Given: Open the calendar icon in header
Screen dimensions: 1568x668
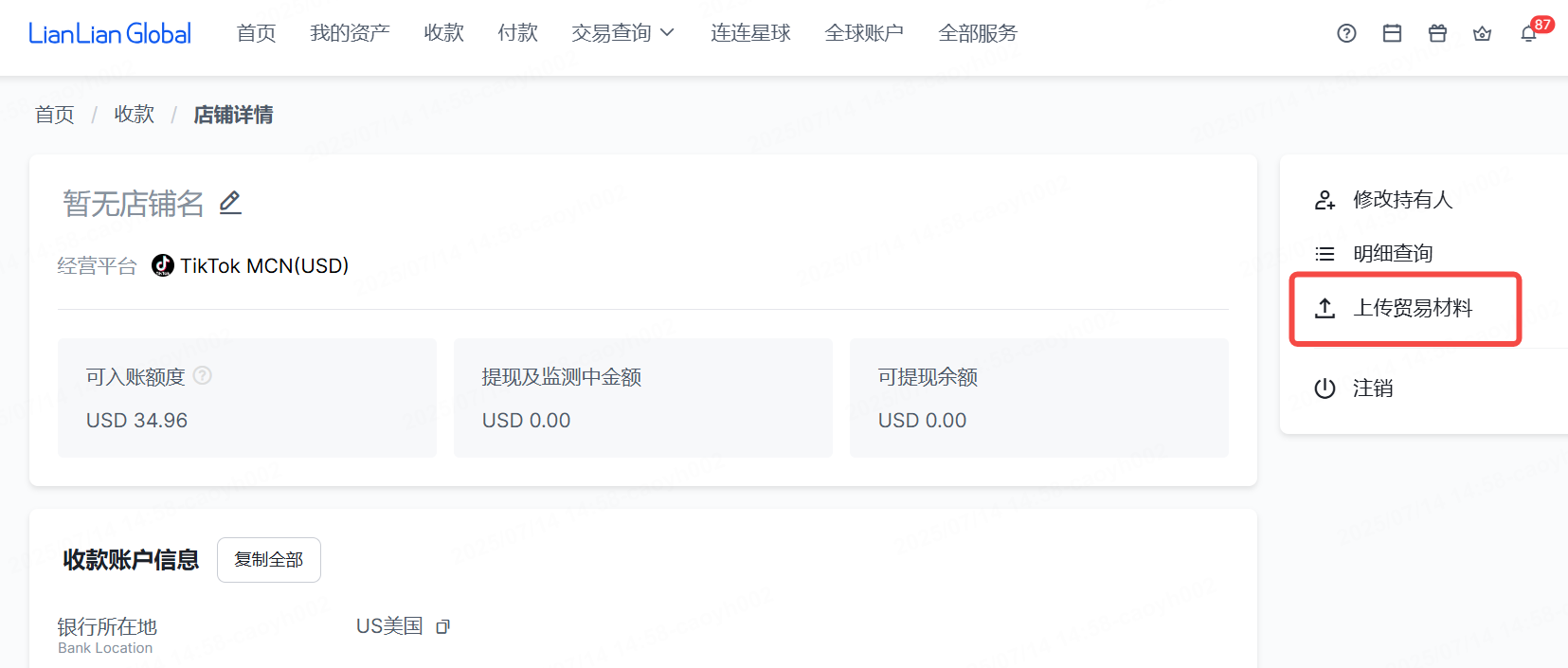Looking at the screenshot, I should tap(1392, 34).
